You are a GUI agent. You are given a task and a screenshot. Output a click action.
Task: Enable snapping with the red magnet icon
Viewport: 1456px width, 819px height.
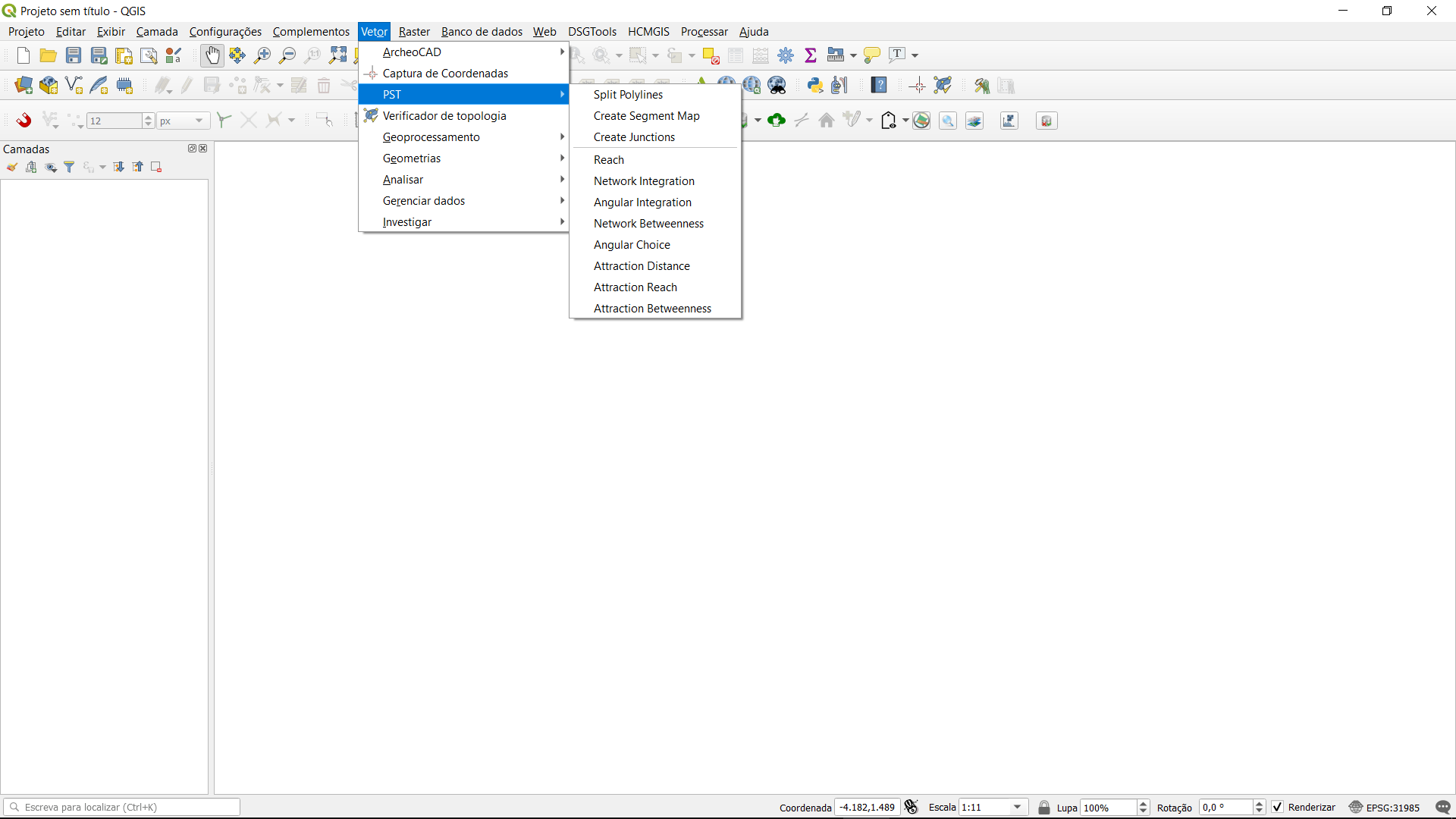(24, 121)
